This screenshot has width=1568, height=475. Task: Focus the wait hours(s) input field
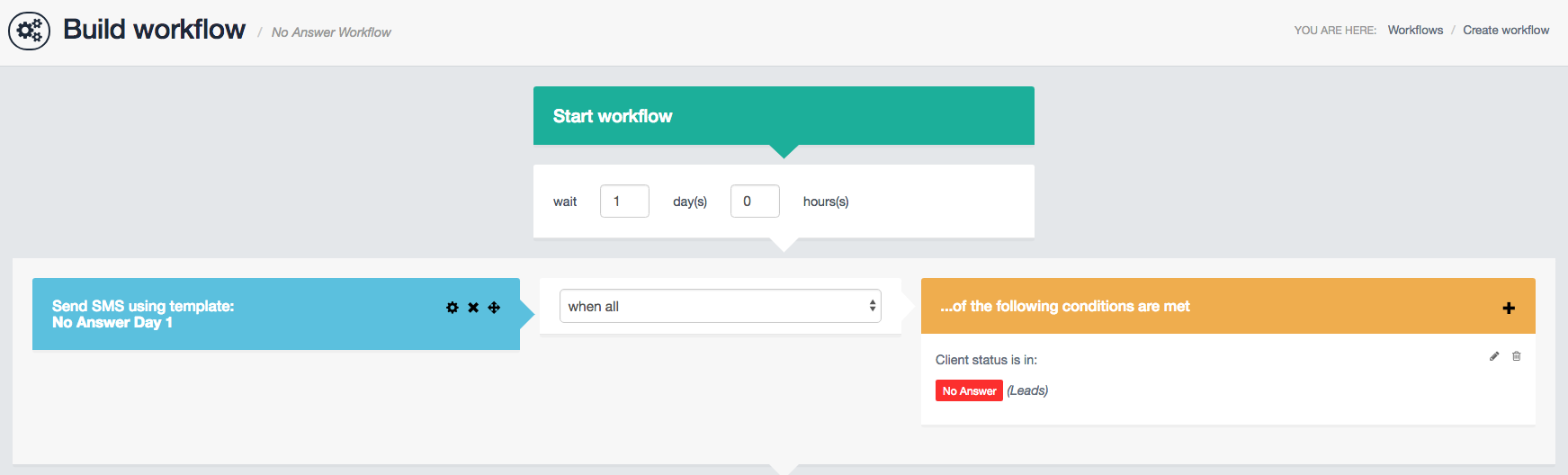click(755, 202)
